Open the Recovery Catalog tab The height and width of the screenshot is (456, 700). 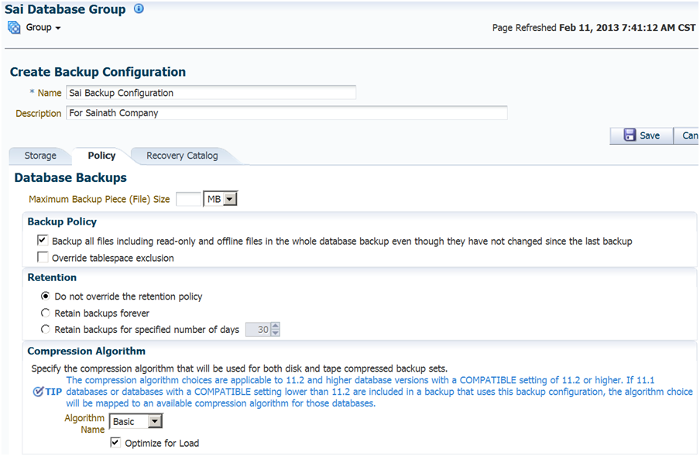(x=181, y=156)
